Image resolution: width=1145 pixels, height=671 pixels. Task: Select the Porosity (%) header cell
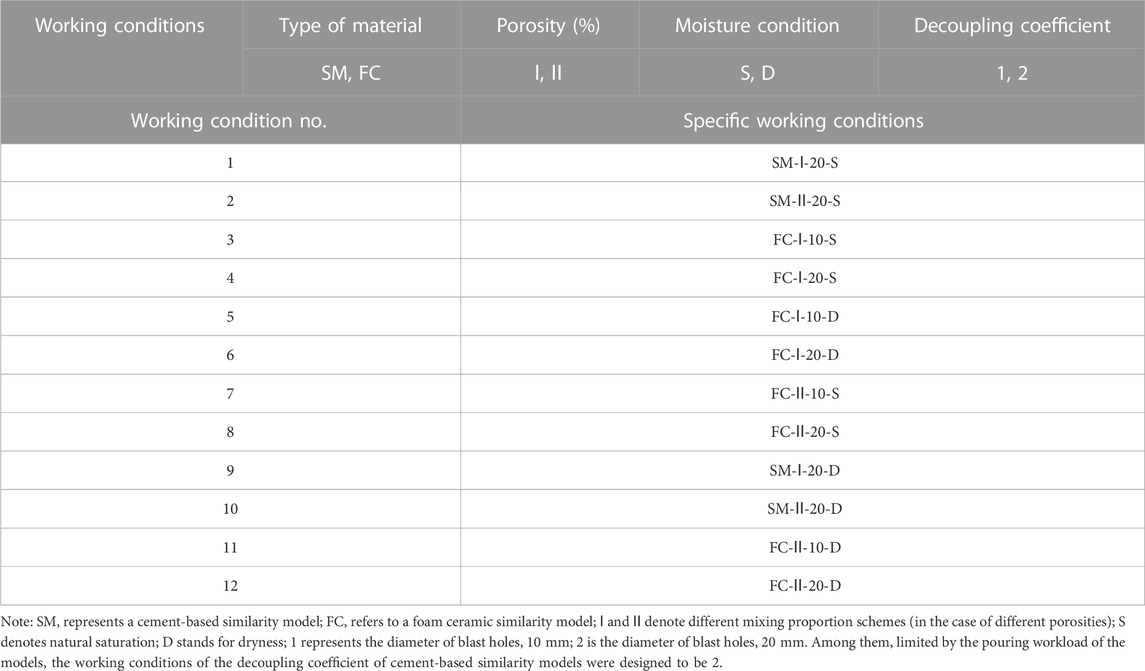coord(548,26)
